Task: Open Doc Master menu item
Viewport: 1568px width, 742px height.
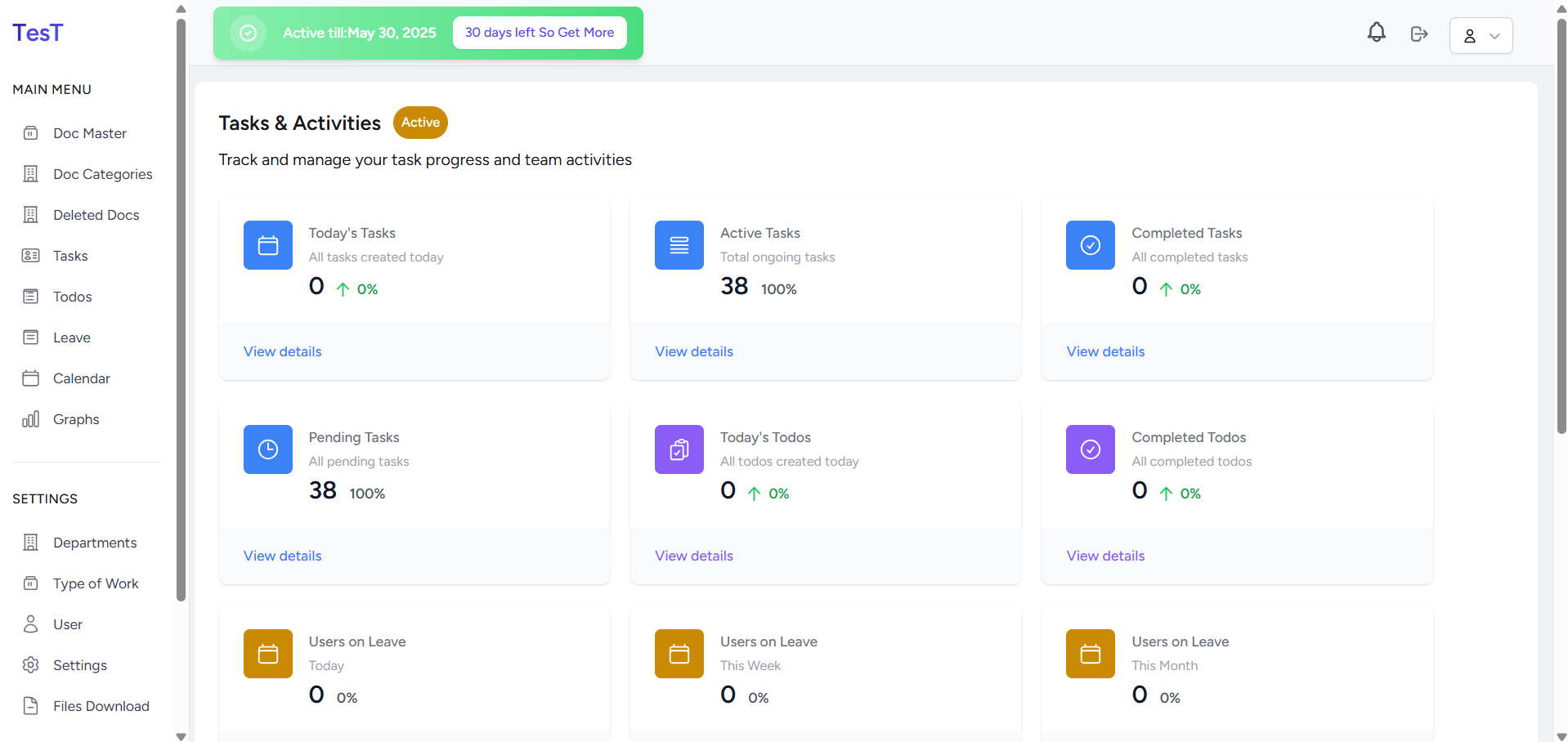Action: tap(90, 133)
